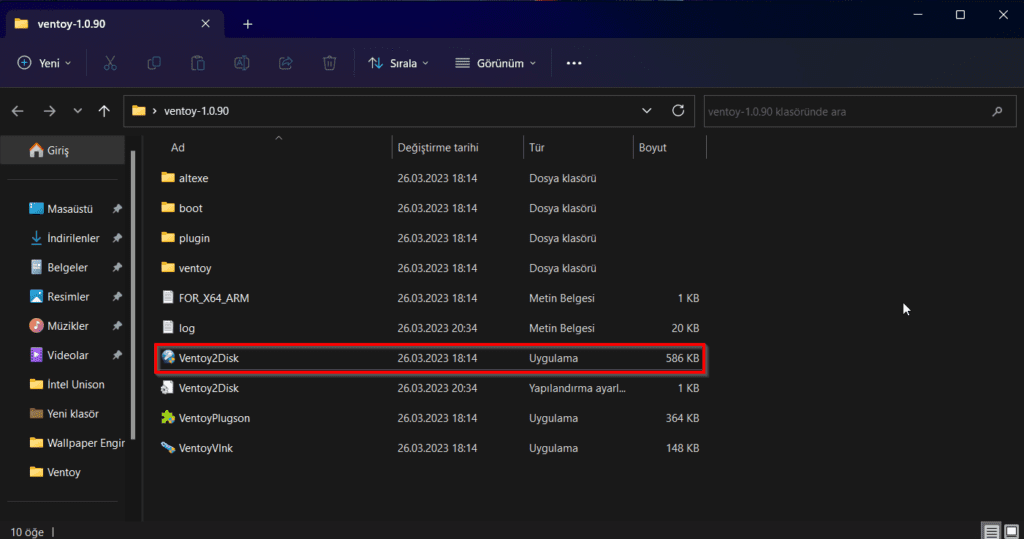This screenshot has height=539, width=1024.
Task: Add a new tab with plus button
Action: click(248, 23)
